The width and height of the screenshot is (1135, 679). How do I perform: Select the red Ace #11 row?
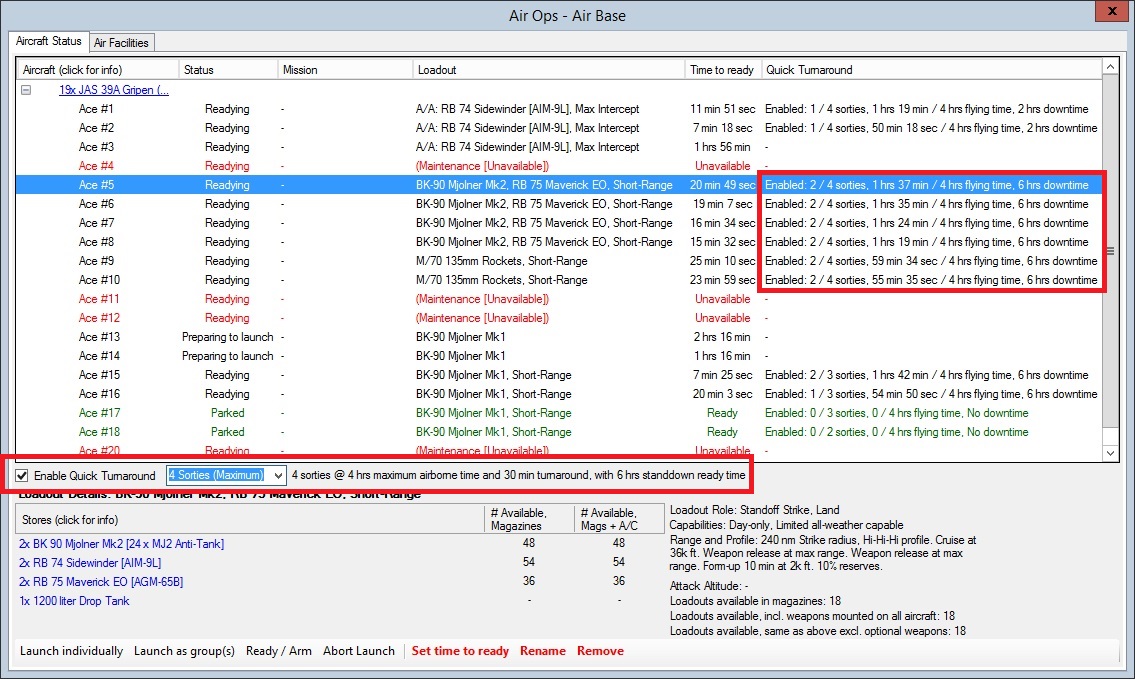[x=559, y=299]
